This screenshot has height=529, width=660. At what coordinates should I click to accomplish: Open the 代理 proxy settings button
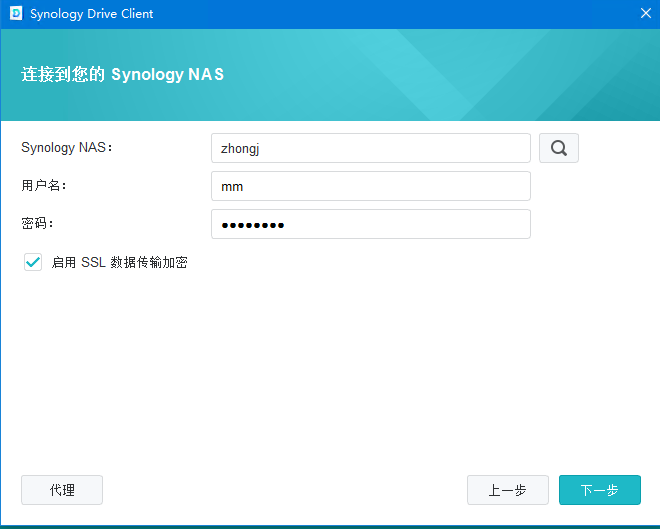(62, 490)
